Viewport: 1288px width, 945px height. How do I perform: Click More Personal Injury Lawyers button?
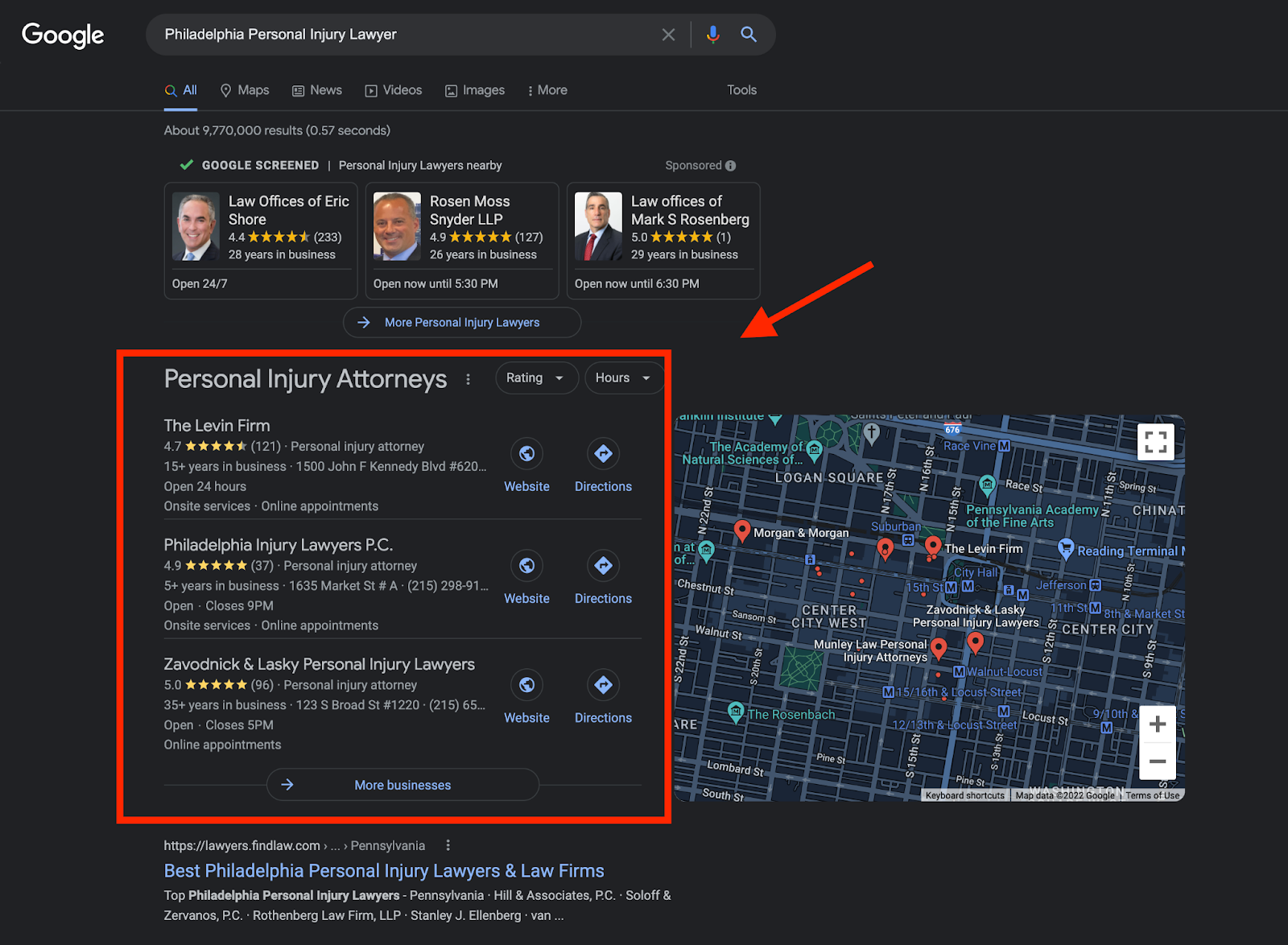pyautogui.click(x=462, y=322)
